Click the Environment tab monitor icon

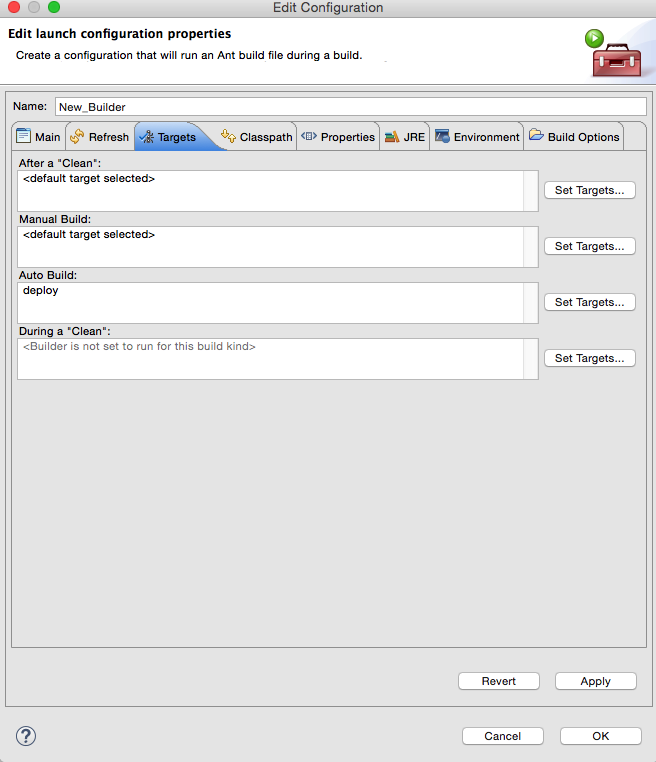click(442, 136)
